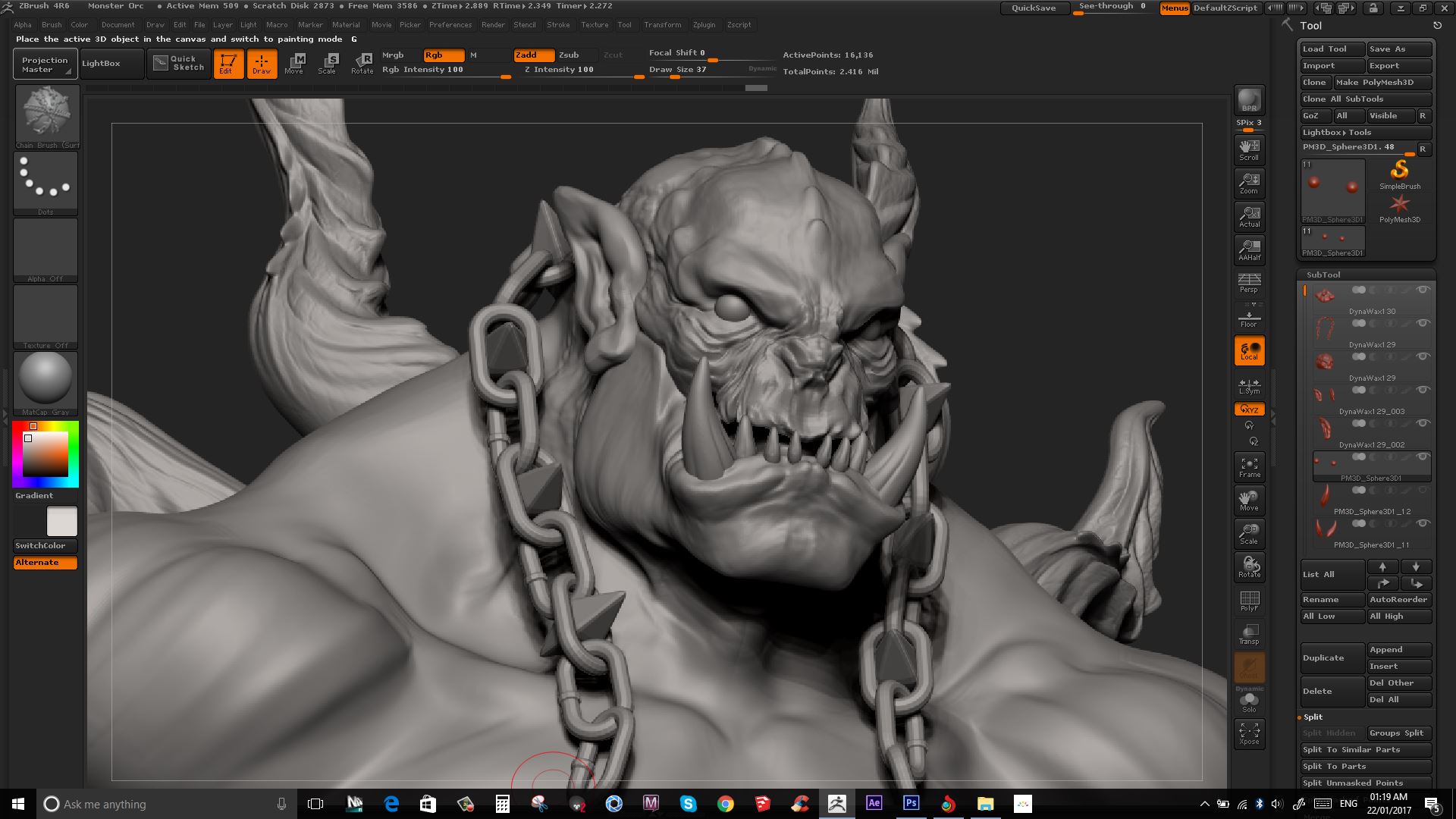Open the Material menu
The width and height of the screenshot is (1456, 819).
pos(346,25)
